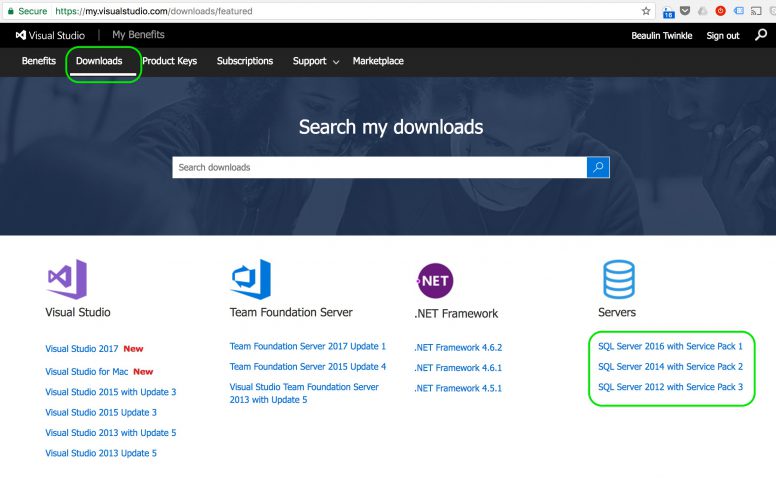The width and height of the screenshot is (776, 478).
Task: Click the red circular extension icon
Action: coord(721,10)
